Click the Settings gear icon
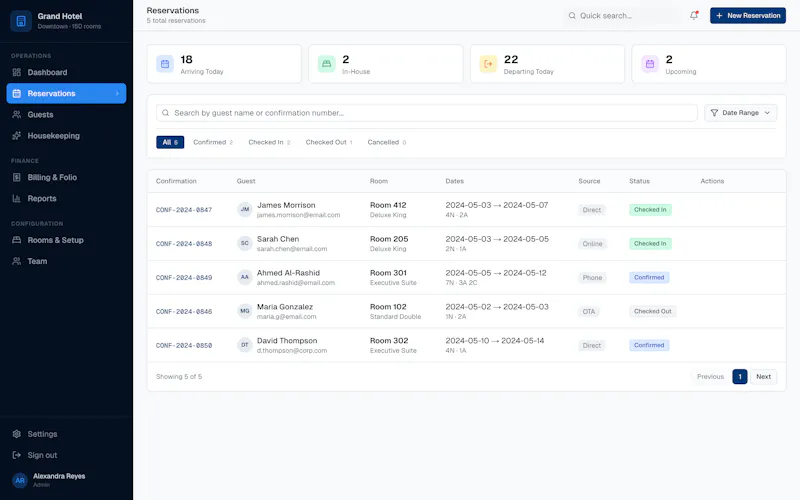This screenshot has width=800, height=500. (x=17, y=434)
